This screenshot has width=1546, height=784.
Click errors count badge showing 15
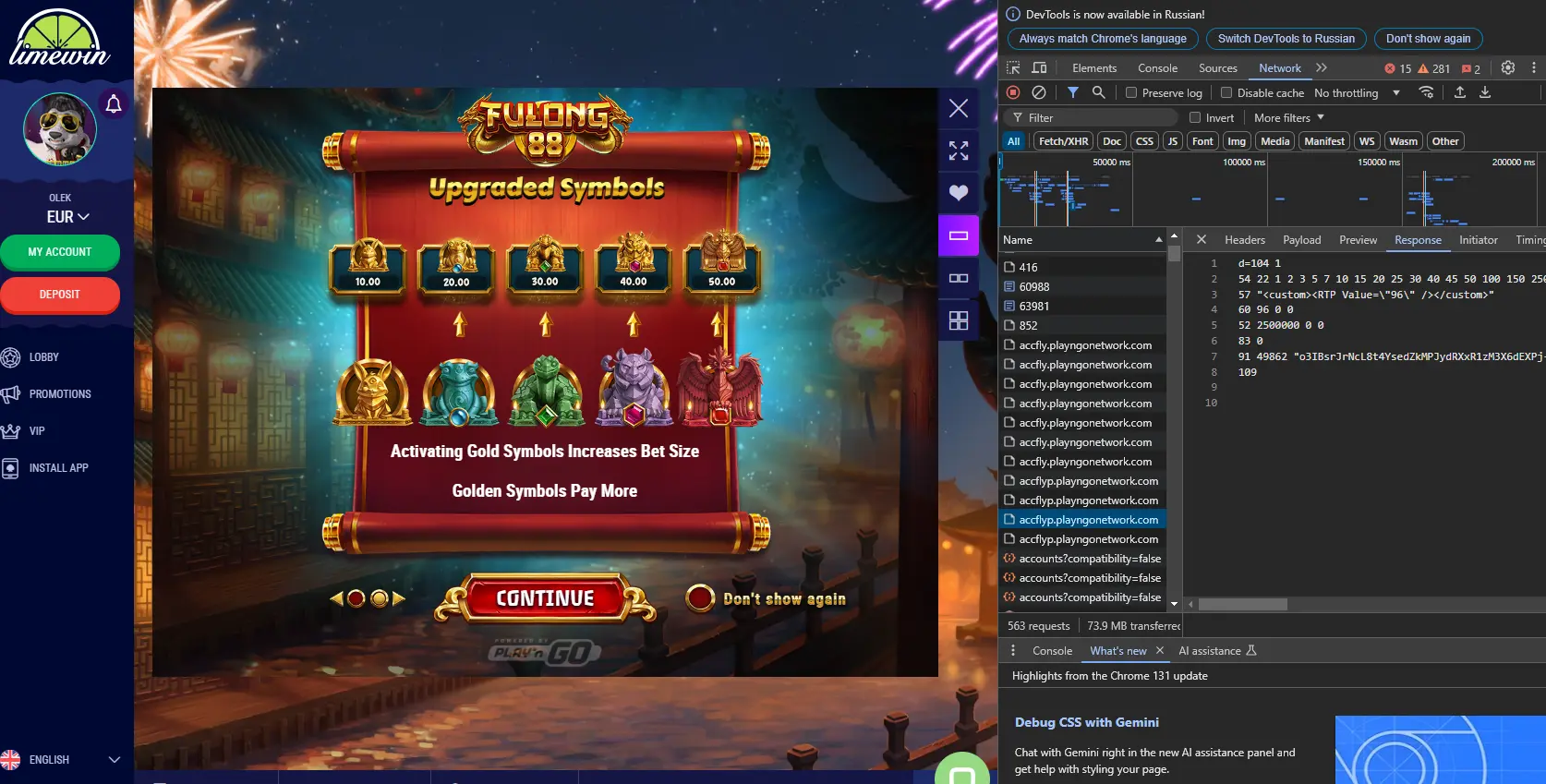[x=1398, y=68]
